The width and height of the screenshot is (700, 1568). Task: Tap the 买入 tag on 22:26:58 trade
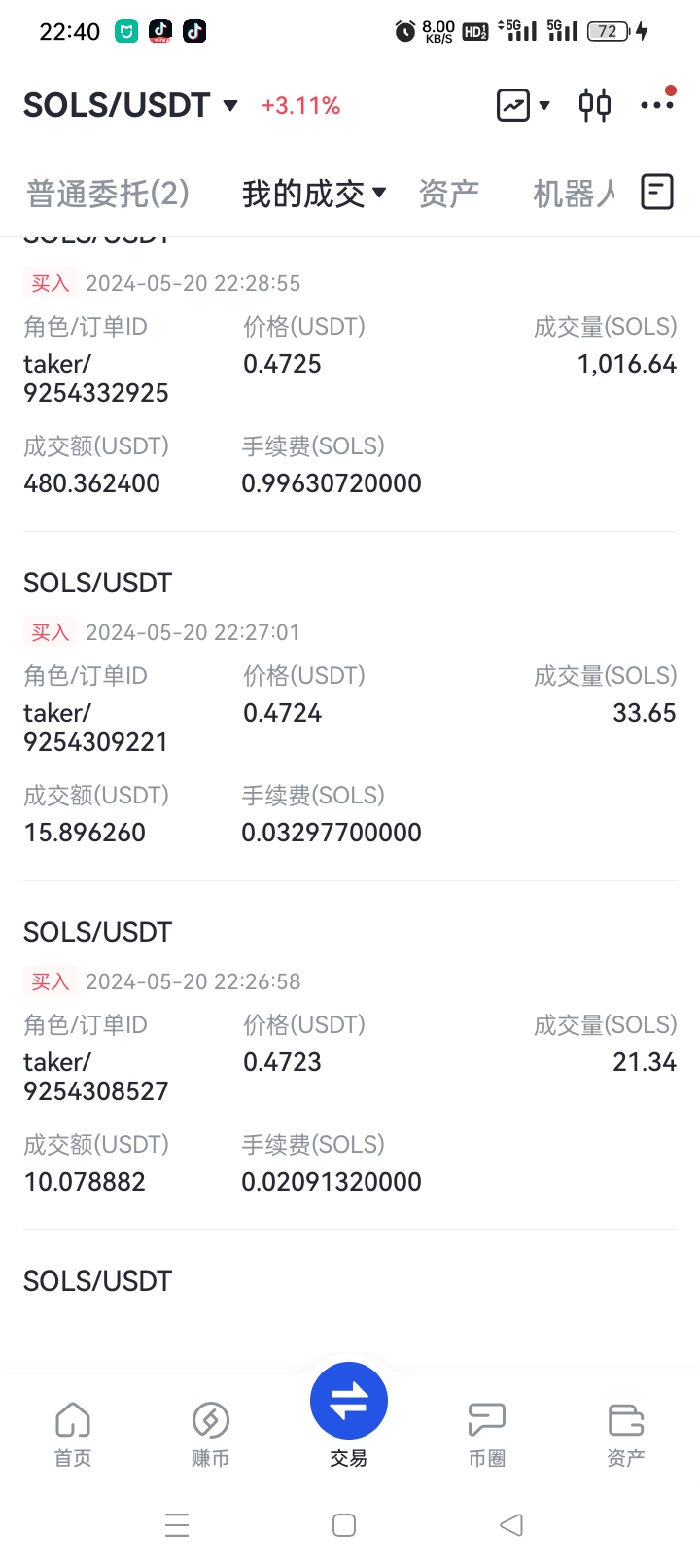pos(50,981)
